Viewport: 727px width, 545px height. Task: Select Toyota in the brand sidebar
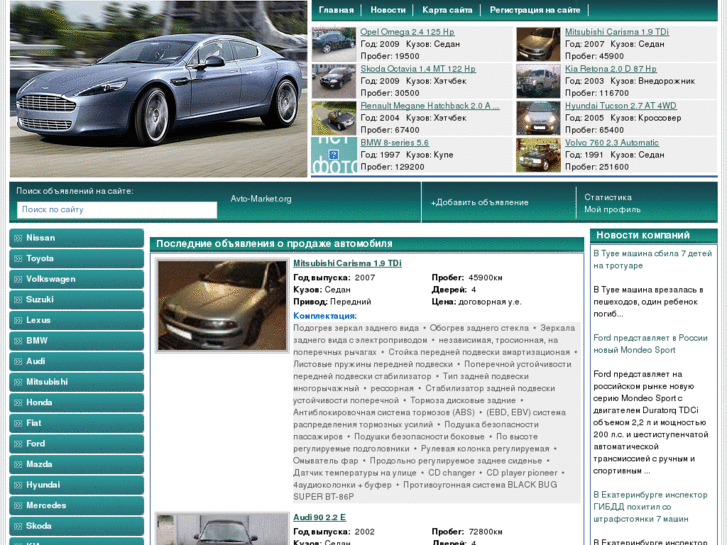point(77,258)
